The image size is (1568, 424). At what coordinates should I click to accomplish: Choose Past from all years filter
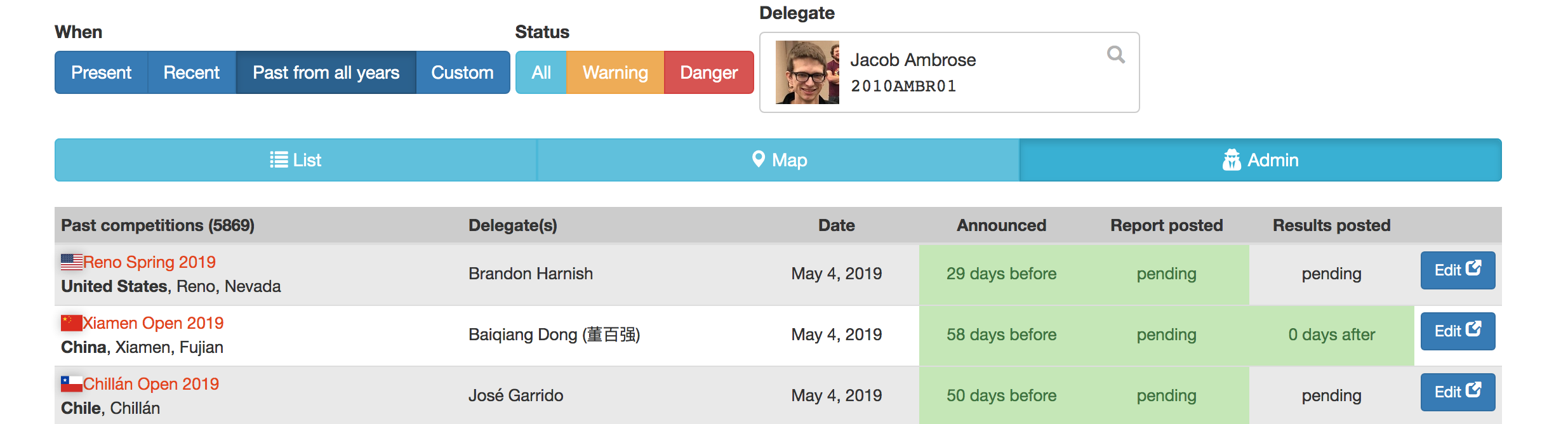pyautogui.click(x=326, y=72)
